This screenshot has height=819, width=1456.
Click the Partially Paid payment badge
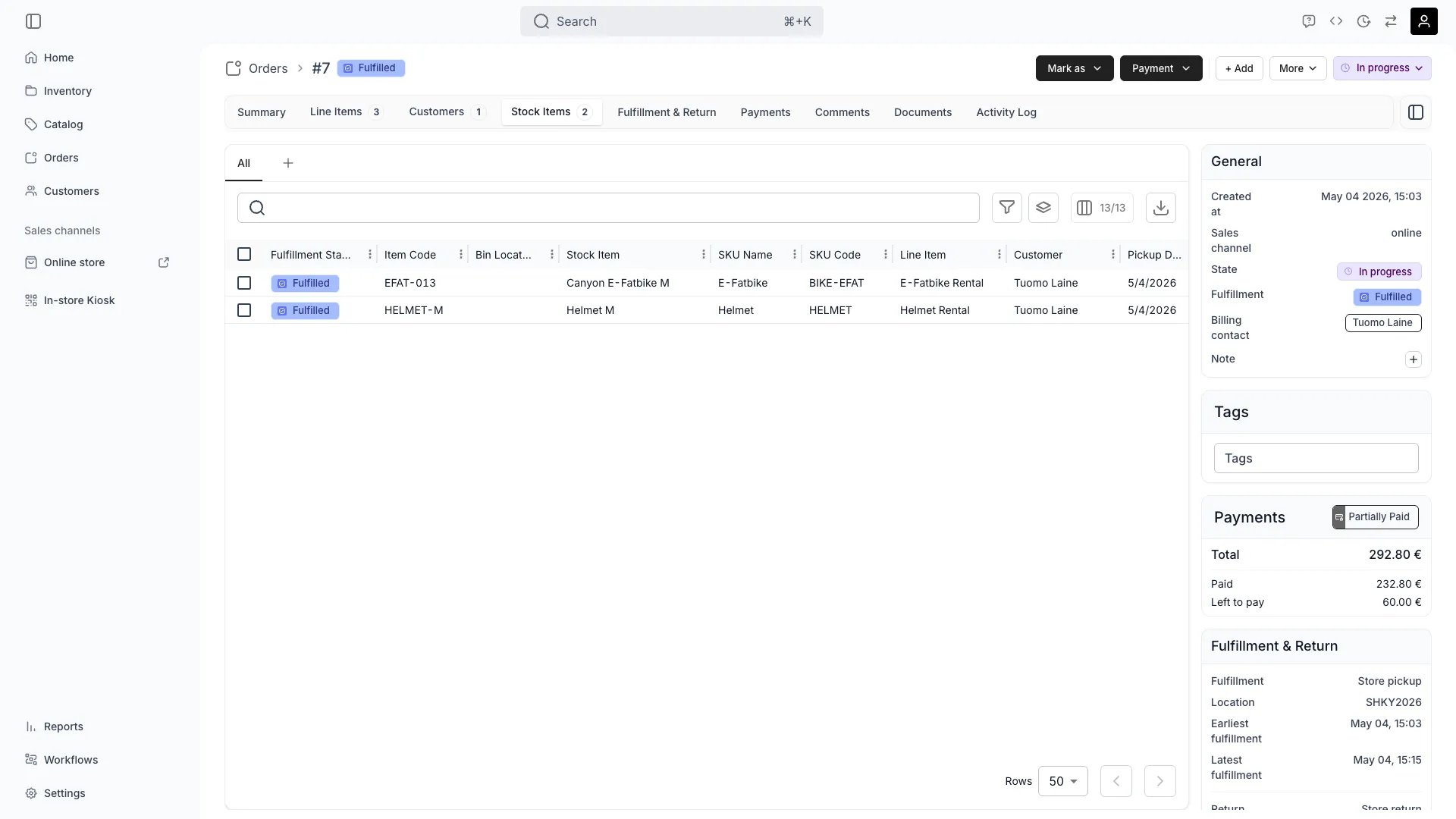(1376, 517)
